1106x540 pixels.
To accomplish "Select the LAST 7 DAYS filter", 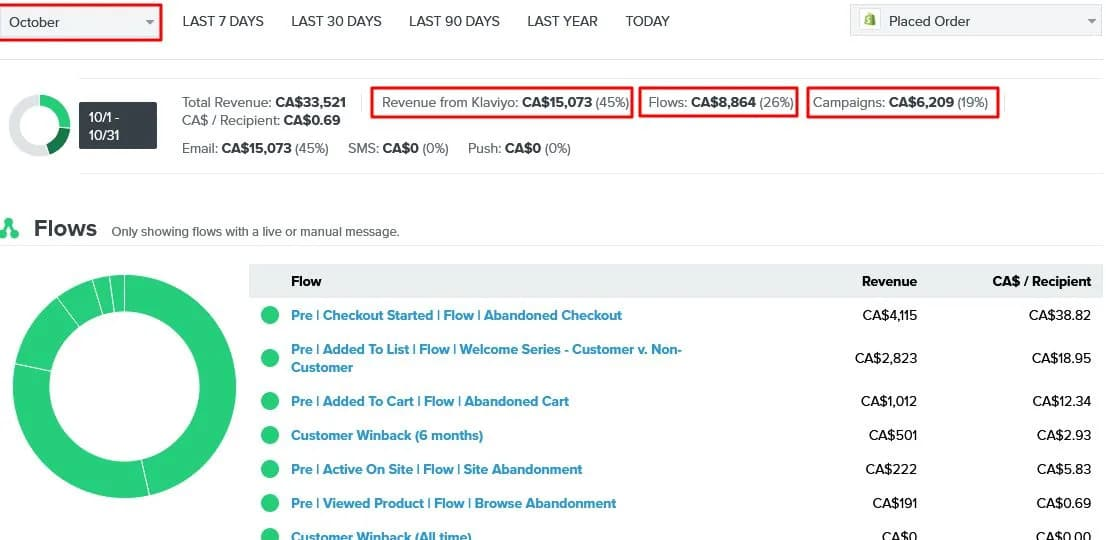I will pos(223,21).
